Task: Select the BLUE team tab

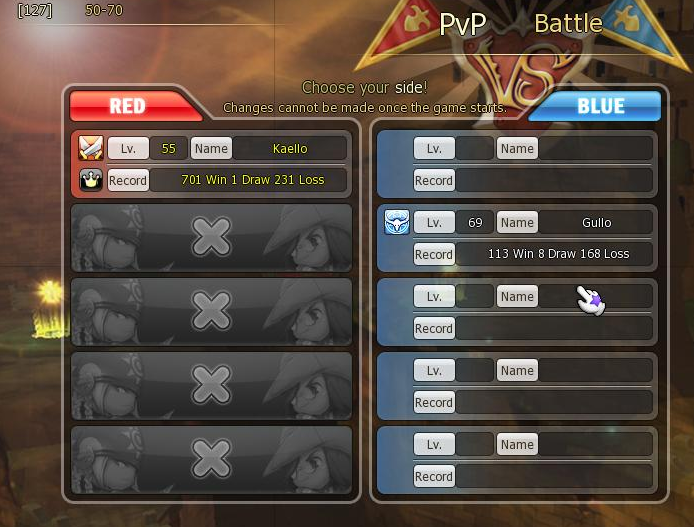Action: pos(595,106)
